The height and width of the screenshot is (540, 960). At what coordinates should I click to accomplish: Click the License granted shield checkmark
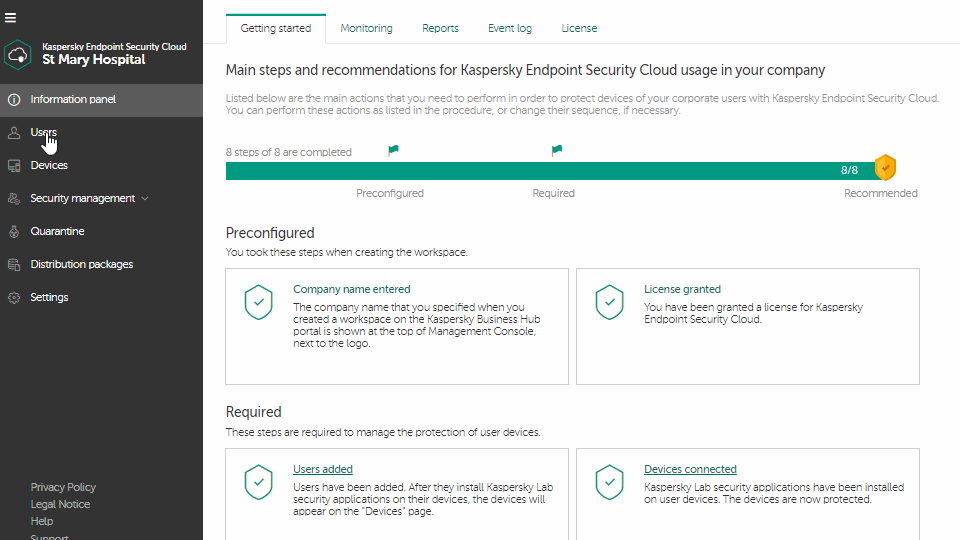(x=610, y=301)
